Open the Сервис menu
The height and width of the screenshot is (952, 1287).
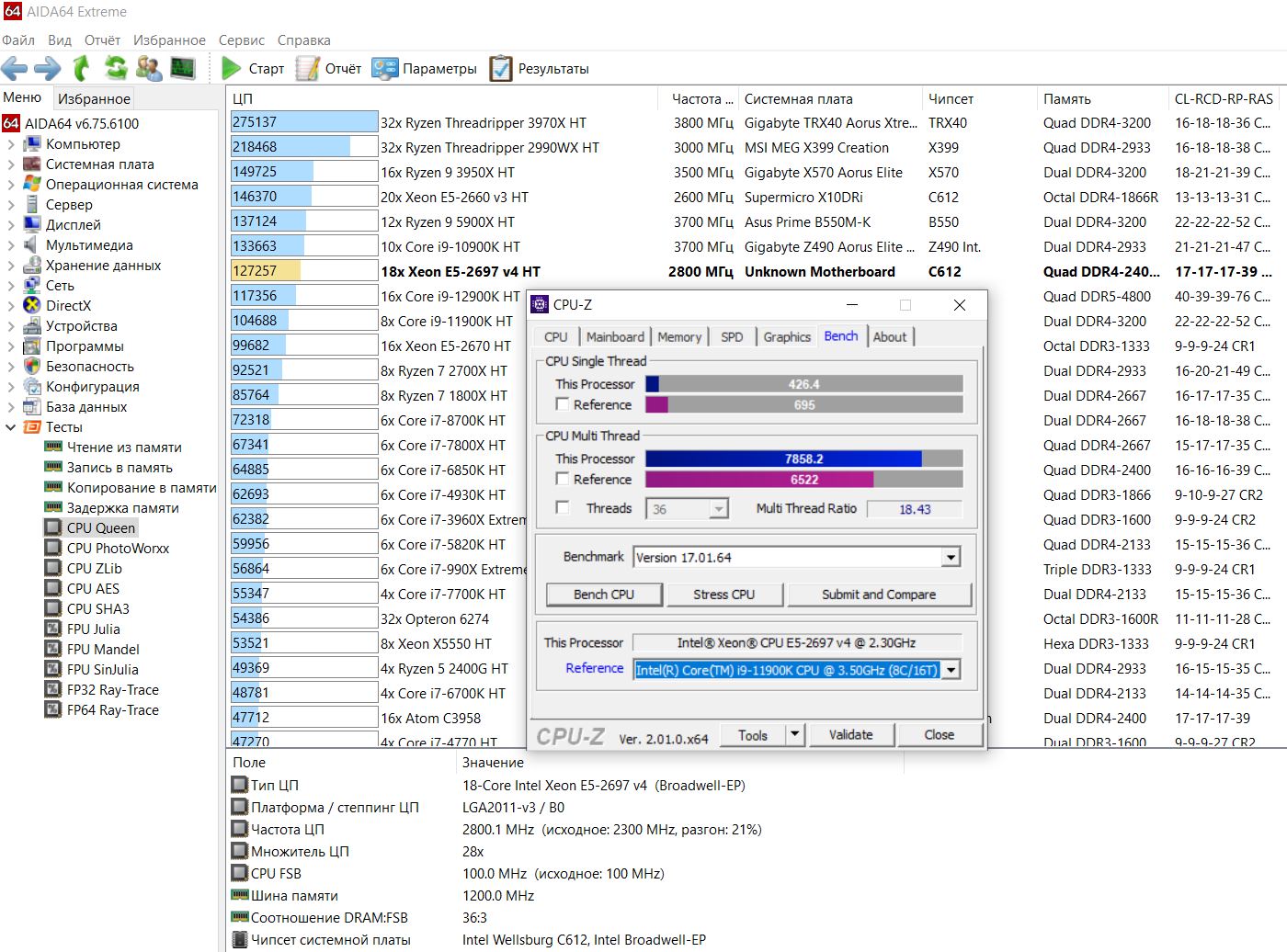tap(242, 40)
